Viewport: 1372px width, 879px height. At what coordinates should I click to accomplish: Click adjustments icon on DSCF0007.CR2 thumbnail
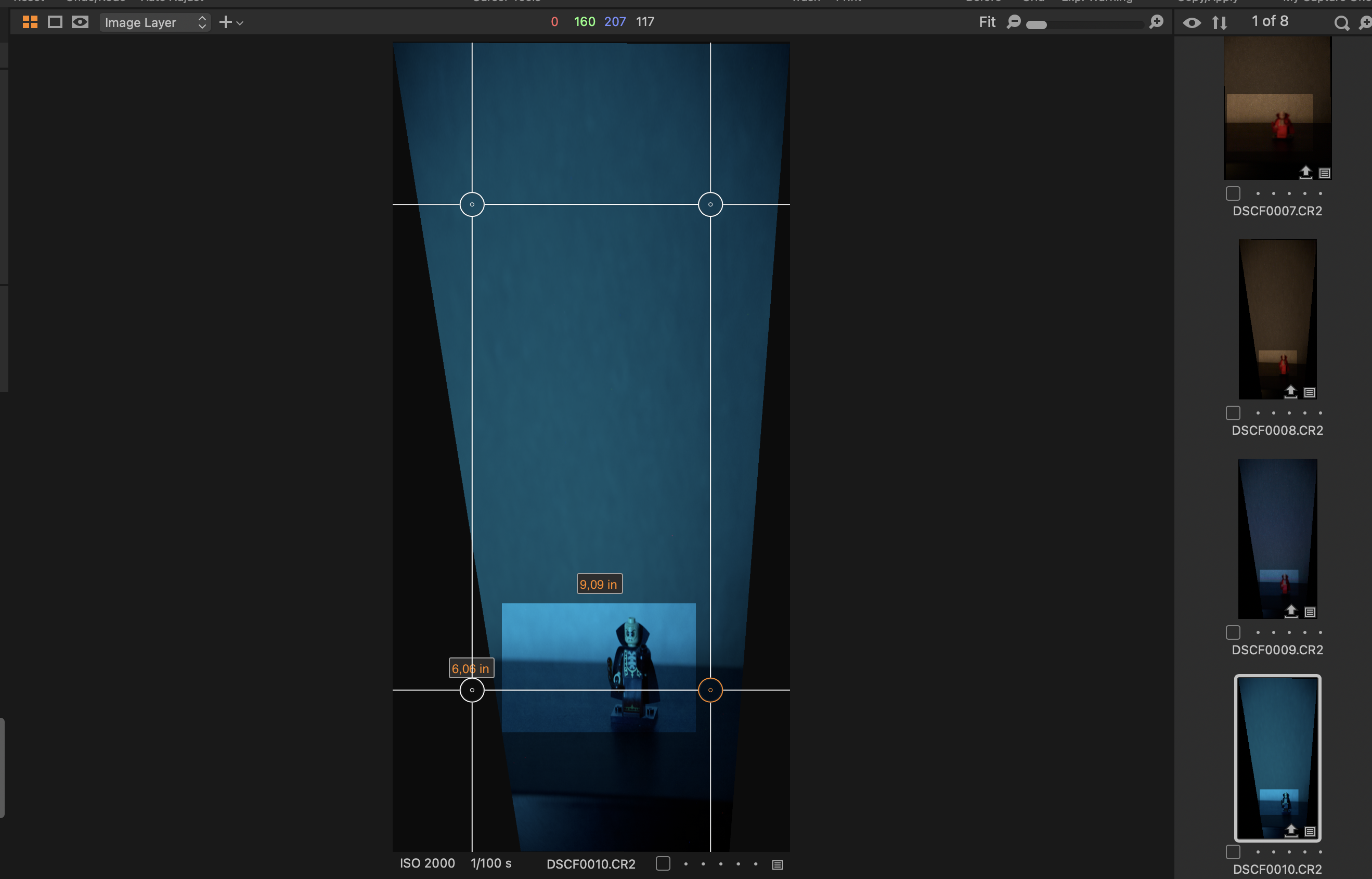click(1325, 173)
